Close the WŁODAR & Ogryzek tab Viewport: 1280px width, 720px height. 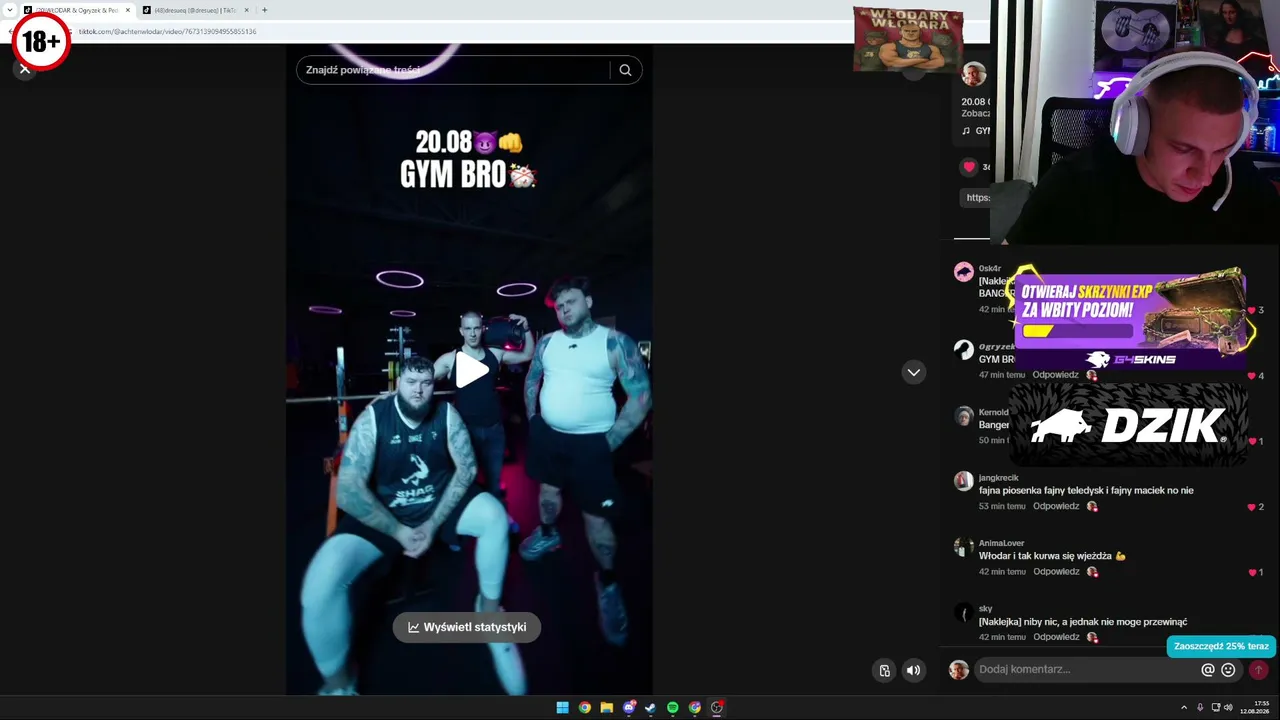pyautogui.click(x=127, y=10)
